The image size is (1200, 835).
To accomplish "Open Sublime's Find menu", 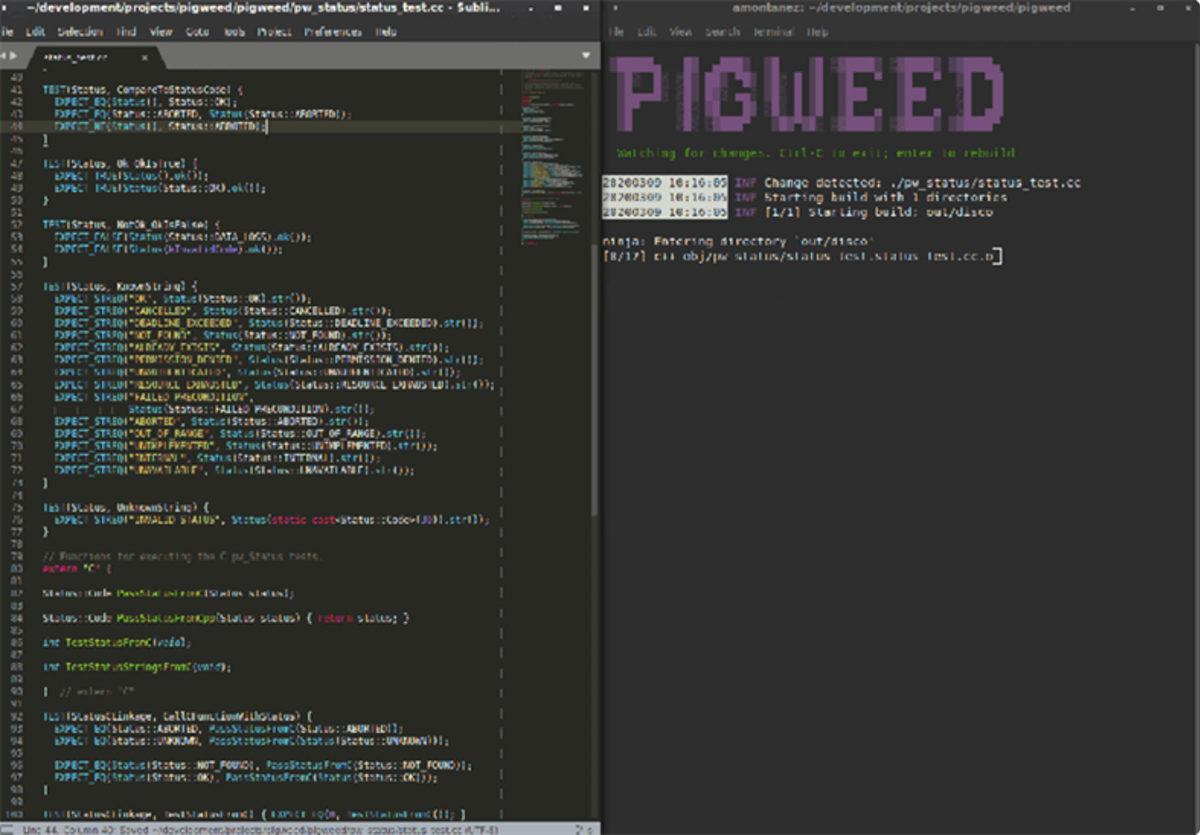I will [x=126, y=31].
